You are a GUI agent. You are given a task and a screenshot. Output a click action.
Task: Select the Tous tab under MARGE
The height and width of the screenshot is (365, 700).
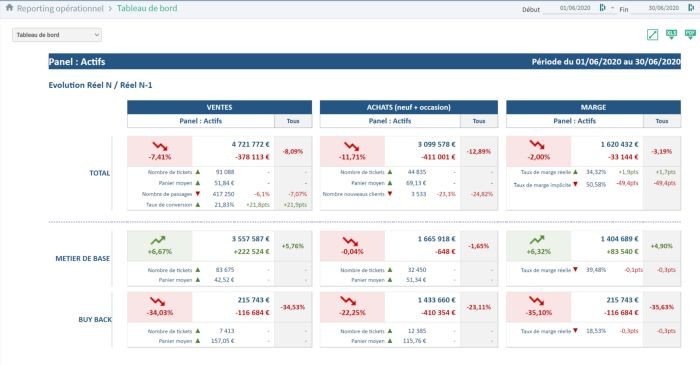[x=662, y=121]
